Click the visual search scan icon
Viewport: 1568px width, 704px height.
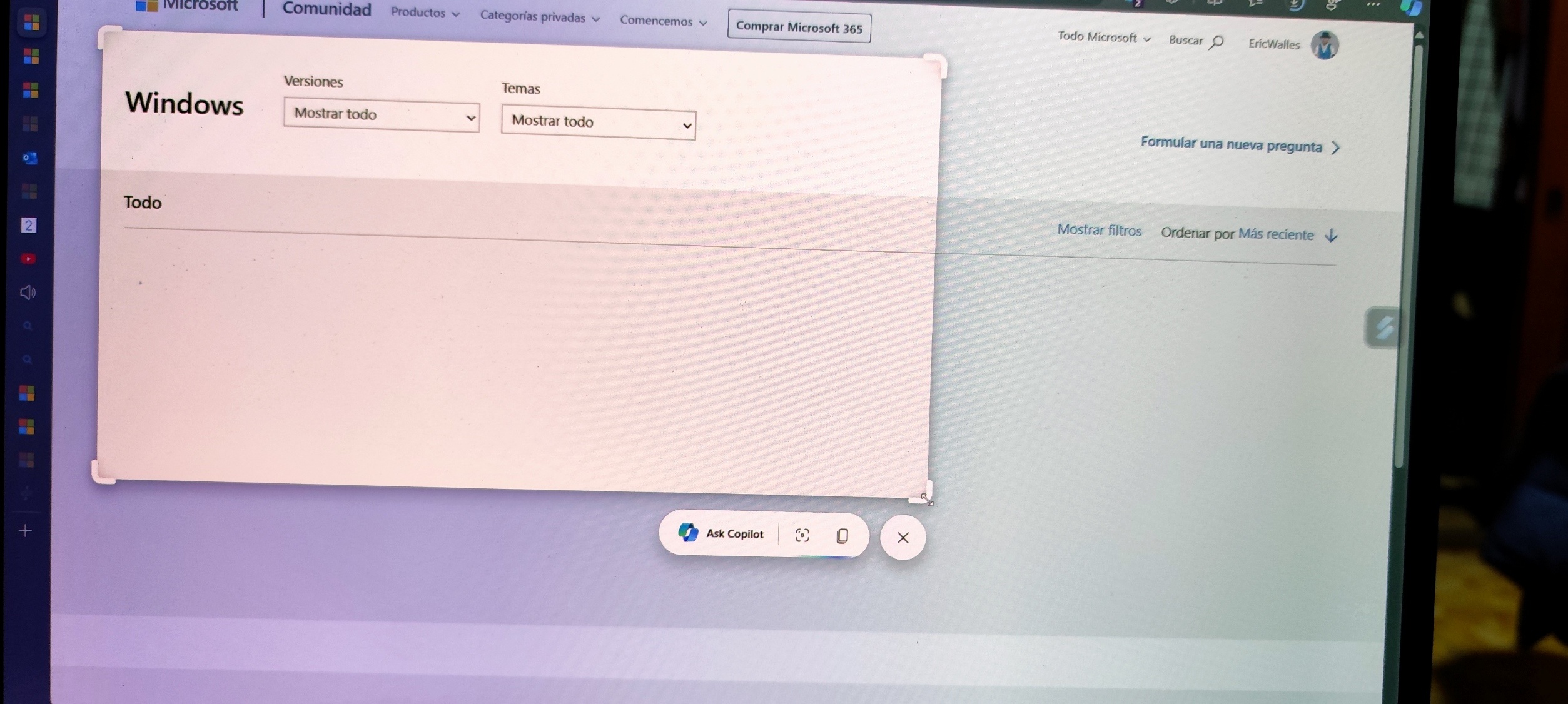(x=802, y=535)
